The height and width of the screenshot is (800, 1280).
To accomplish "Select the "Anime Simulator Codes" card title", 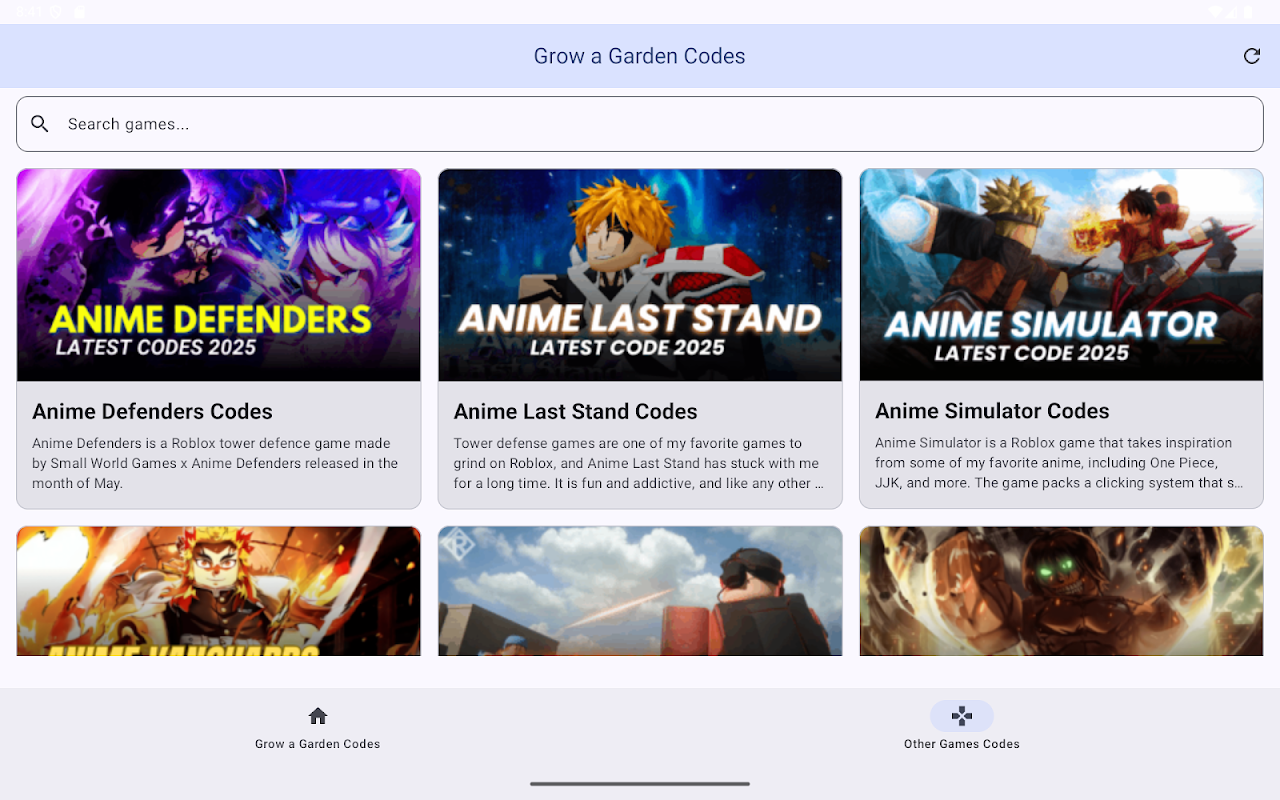I will 992,411.
